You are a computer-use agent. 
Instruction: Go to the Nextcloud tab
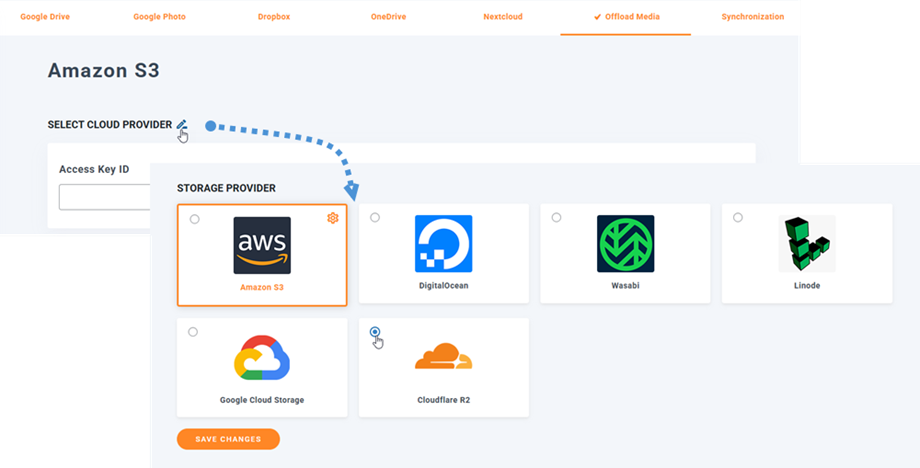tap(503, 17)
